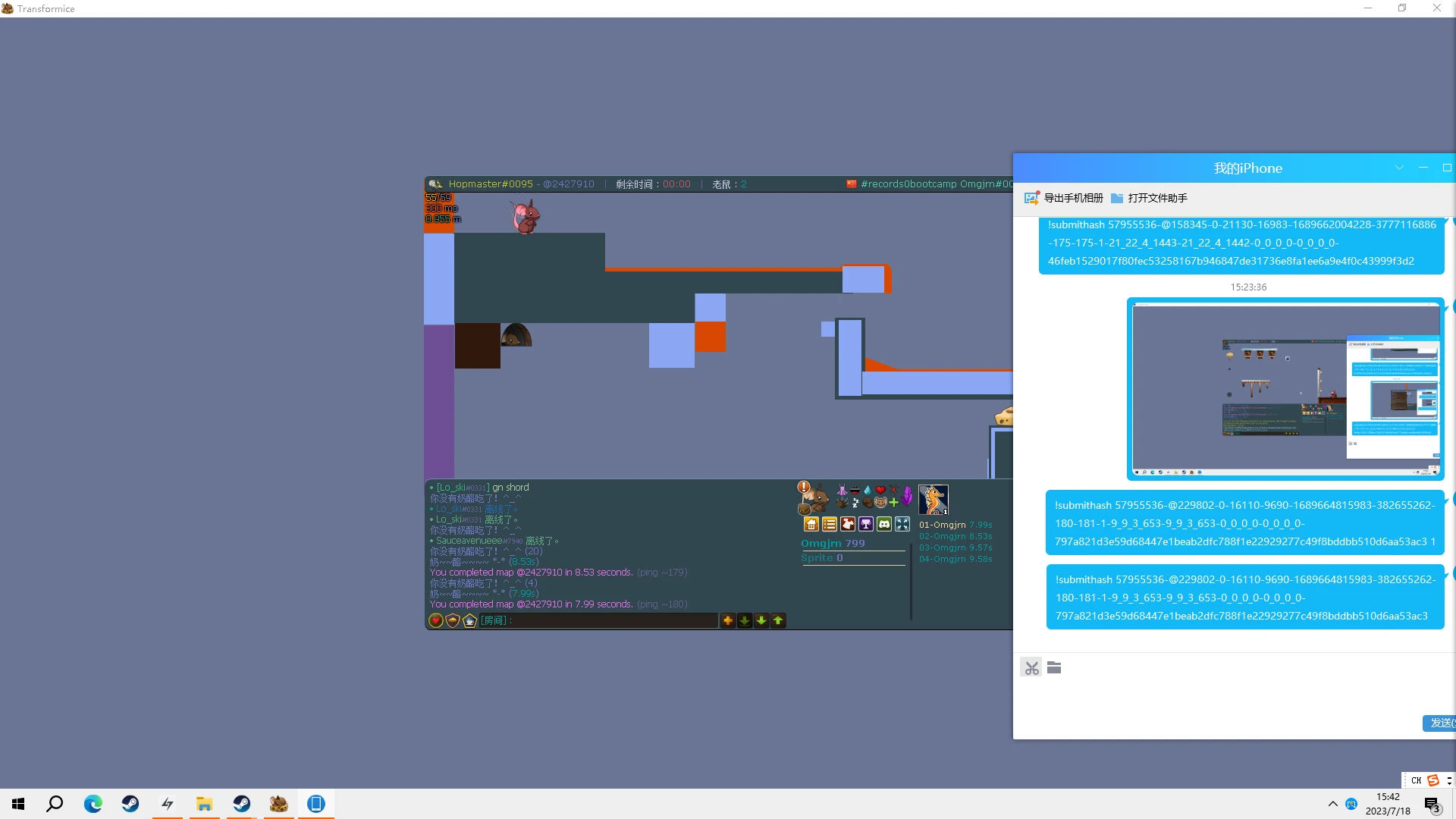Open the green Discord icon

tap(884, 524)
